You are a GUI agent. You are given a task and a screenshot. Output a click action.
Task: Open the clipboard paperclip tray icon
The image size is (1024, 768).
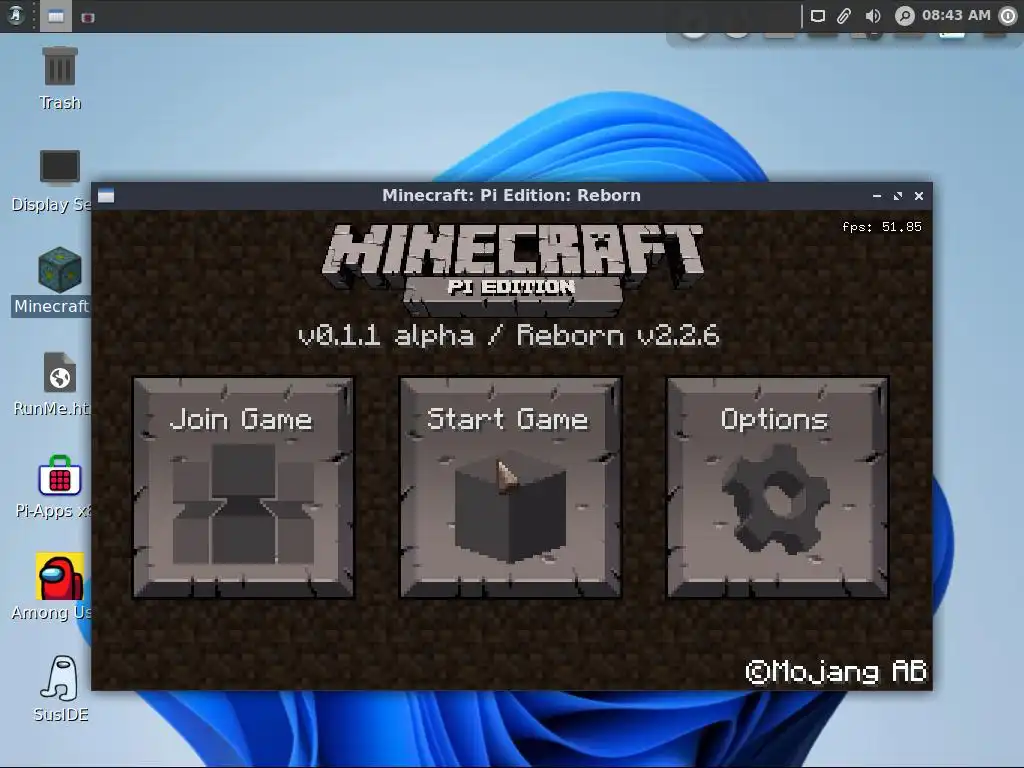coord(844,16)
